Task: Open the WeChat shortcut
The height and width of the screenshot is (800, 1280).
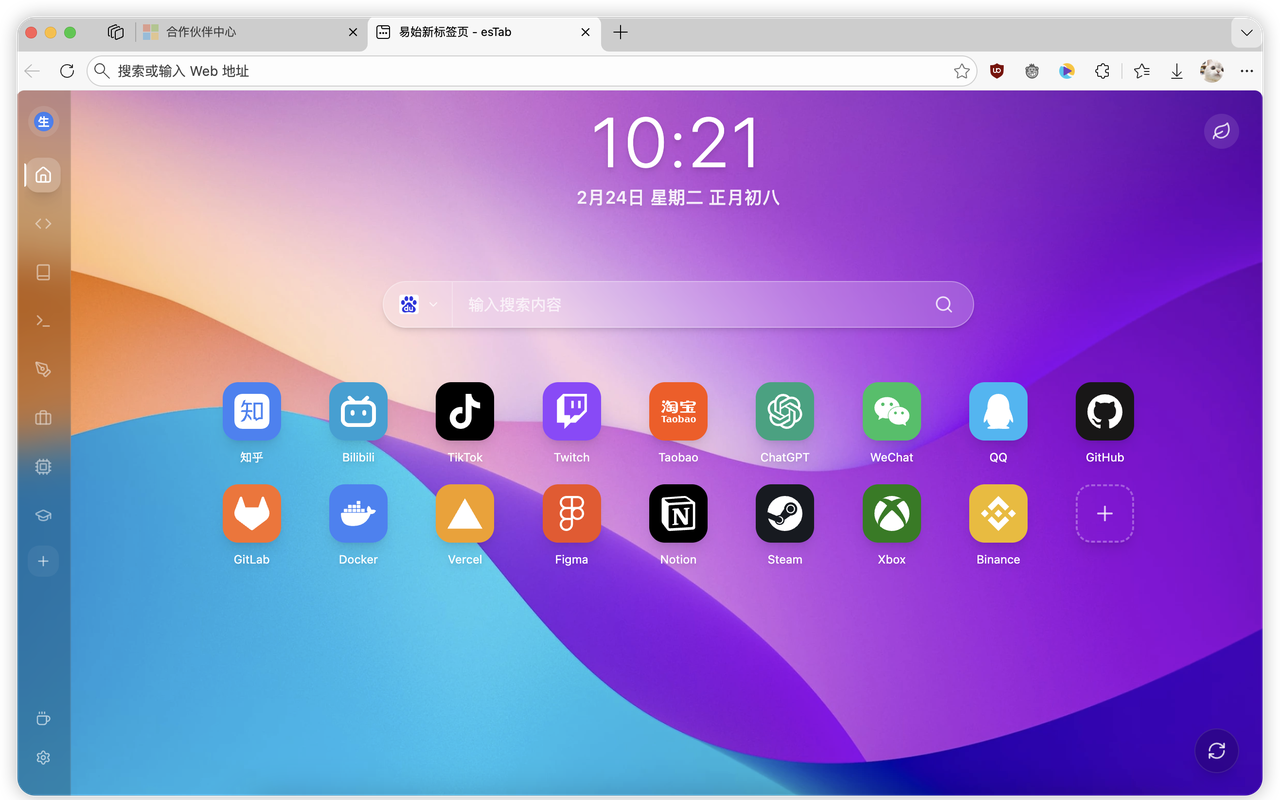Action: pos(892,411)
